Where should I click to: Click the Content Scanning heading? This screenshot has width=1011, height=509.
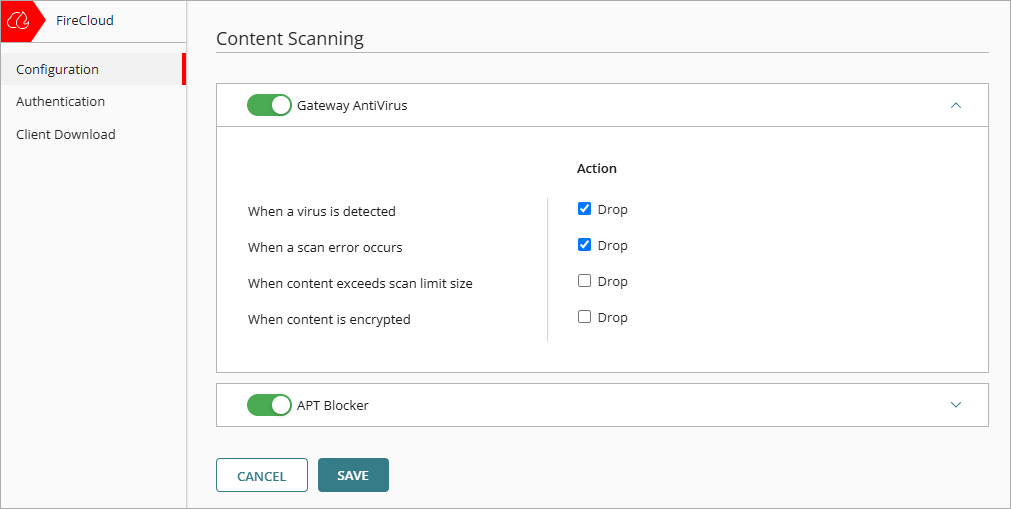(290, 40)
